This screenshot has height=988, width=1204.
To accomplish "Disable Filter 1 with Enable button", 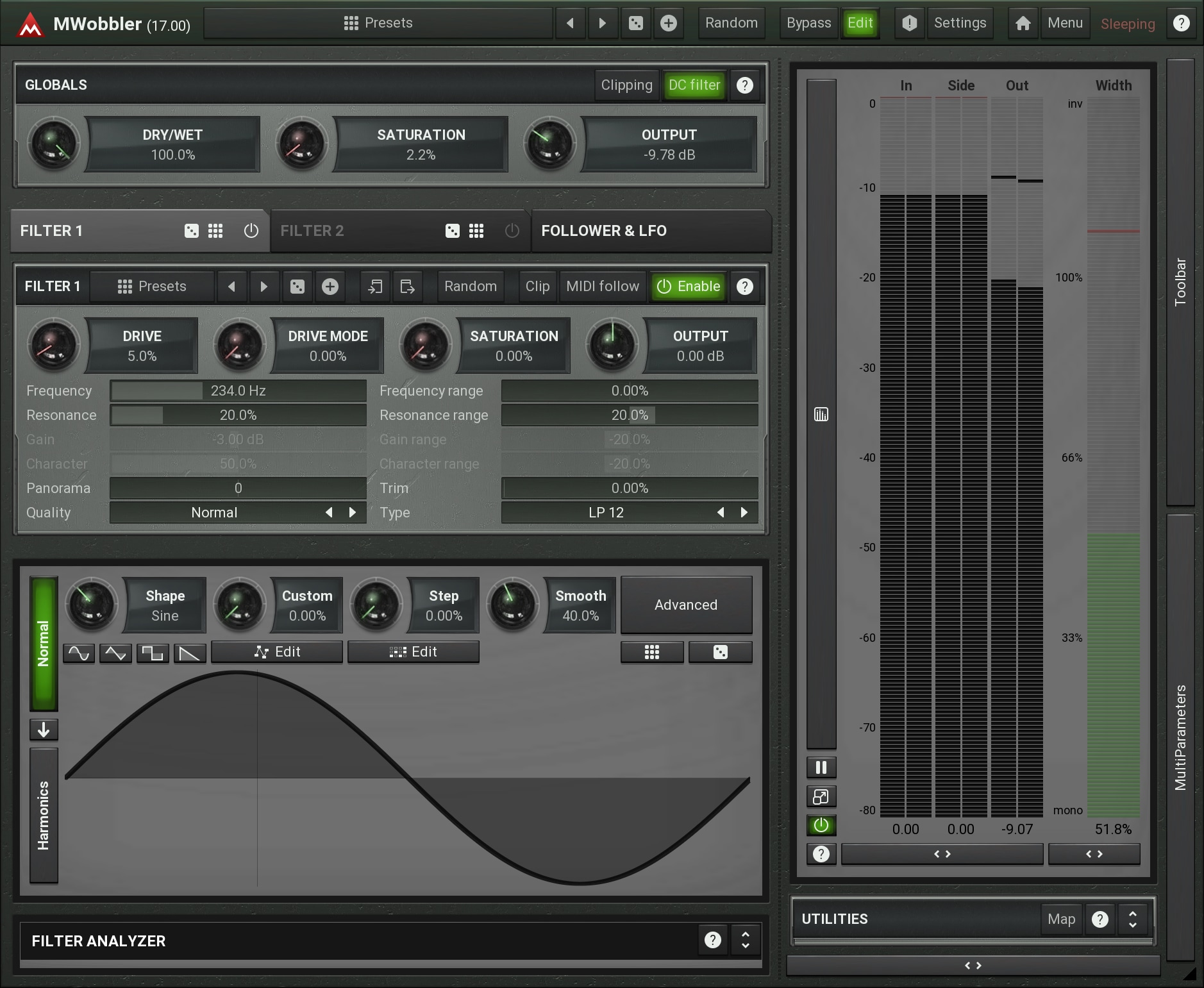I will point(689,287).
